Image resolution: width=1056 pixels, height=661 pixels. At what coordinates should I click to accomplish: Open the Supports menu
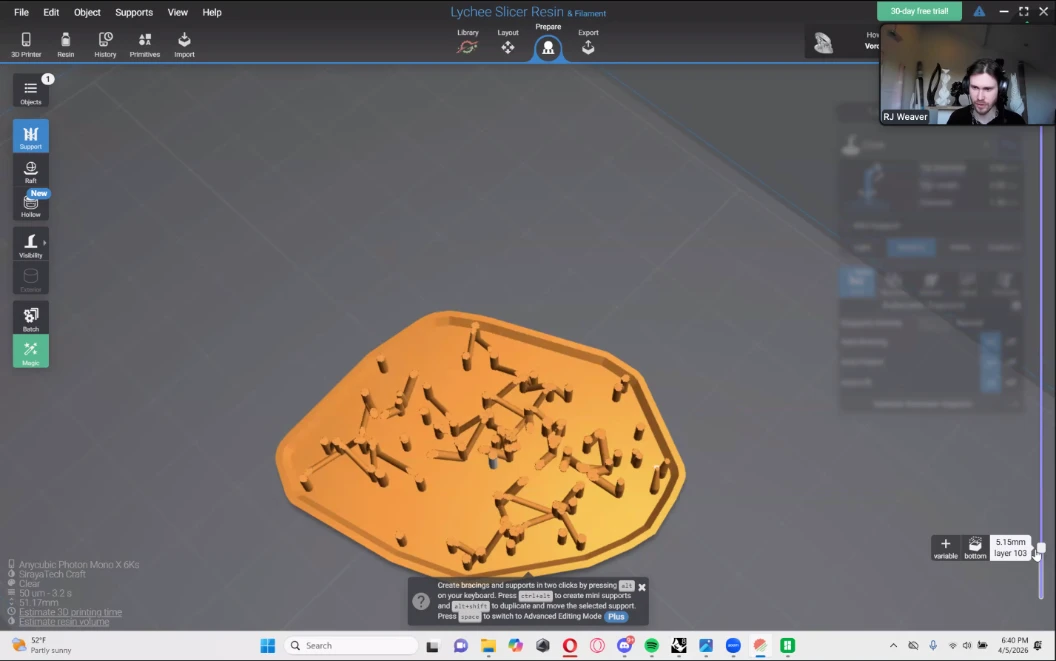pos(134,12)
